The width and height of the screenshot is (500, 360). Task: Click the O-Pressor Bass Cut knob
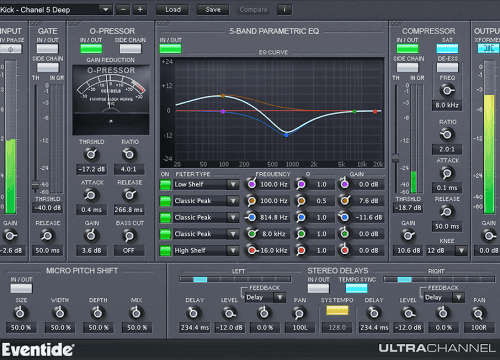(129, 236)
